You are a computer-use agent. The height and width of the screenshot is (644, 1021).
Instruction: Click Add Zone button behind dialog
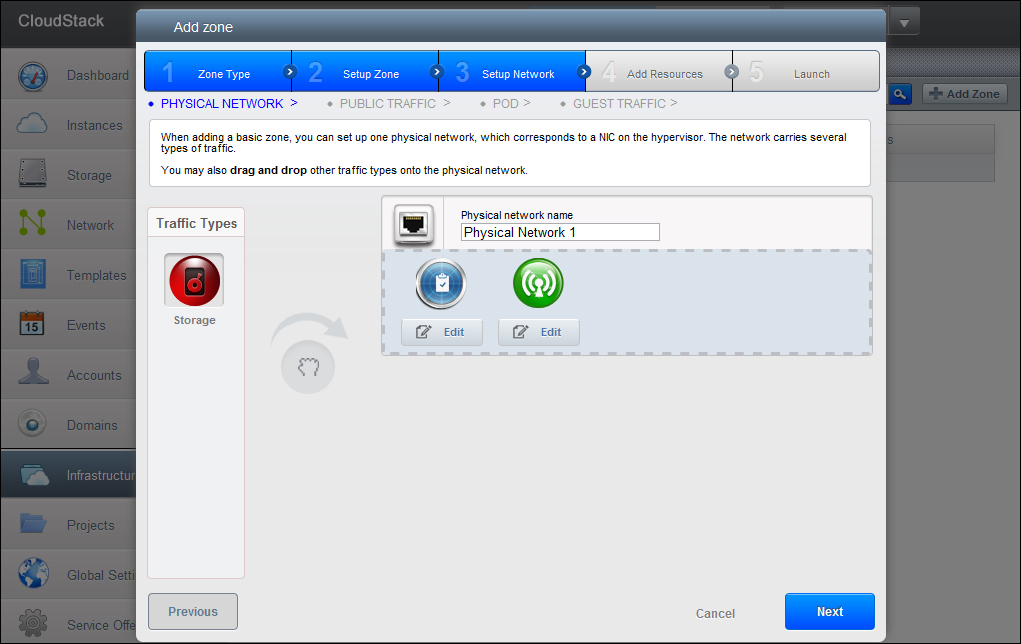tap(964, 93)
